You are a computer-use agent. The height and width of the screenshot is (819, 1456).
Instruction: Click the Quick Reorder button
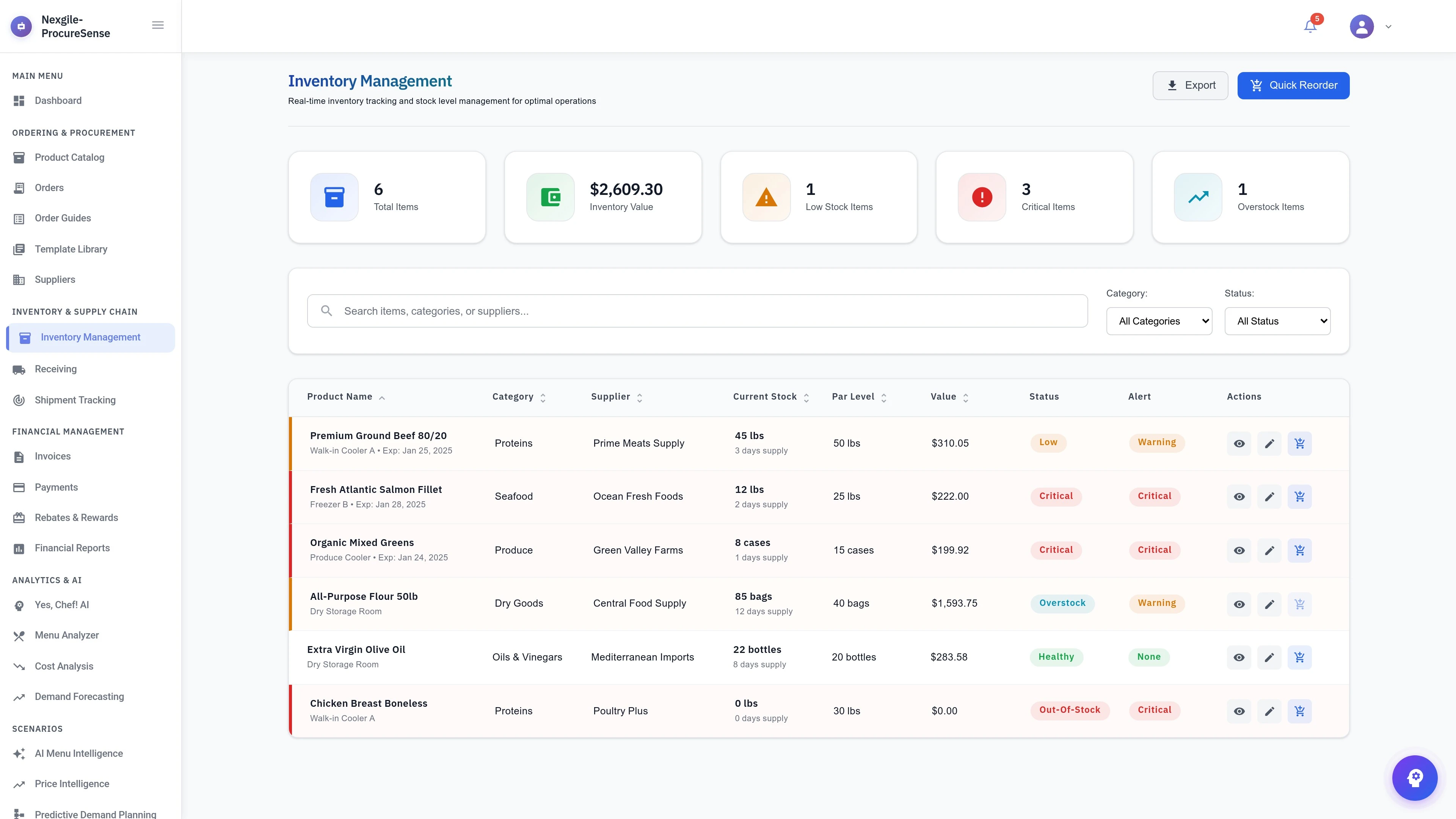tap(1293, 85)
